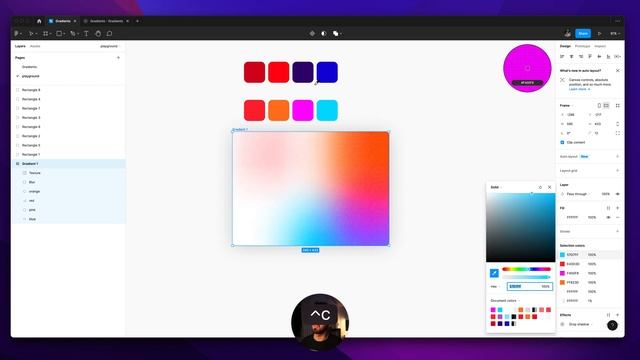Close the color picker popup
The width and height of the screenshot is (640, 360).
549,187
